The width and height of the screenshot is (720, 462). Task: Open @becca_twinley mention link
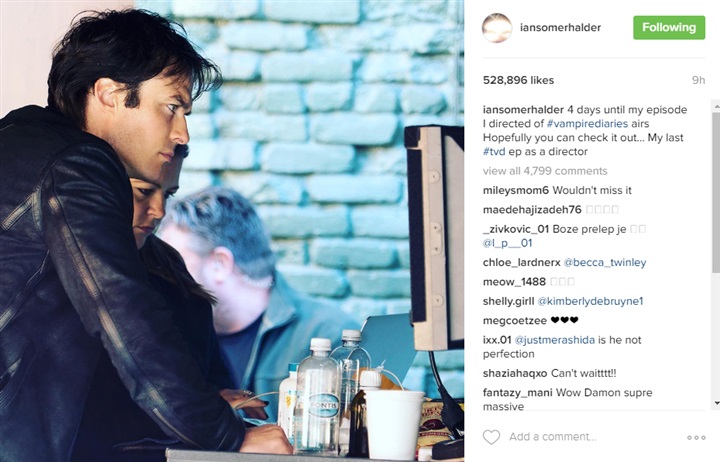coord(605,262)
